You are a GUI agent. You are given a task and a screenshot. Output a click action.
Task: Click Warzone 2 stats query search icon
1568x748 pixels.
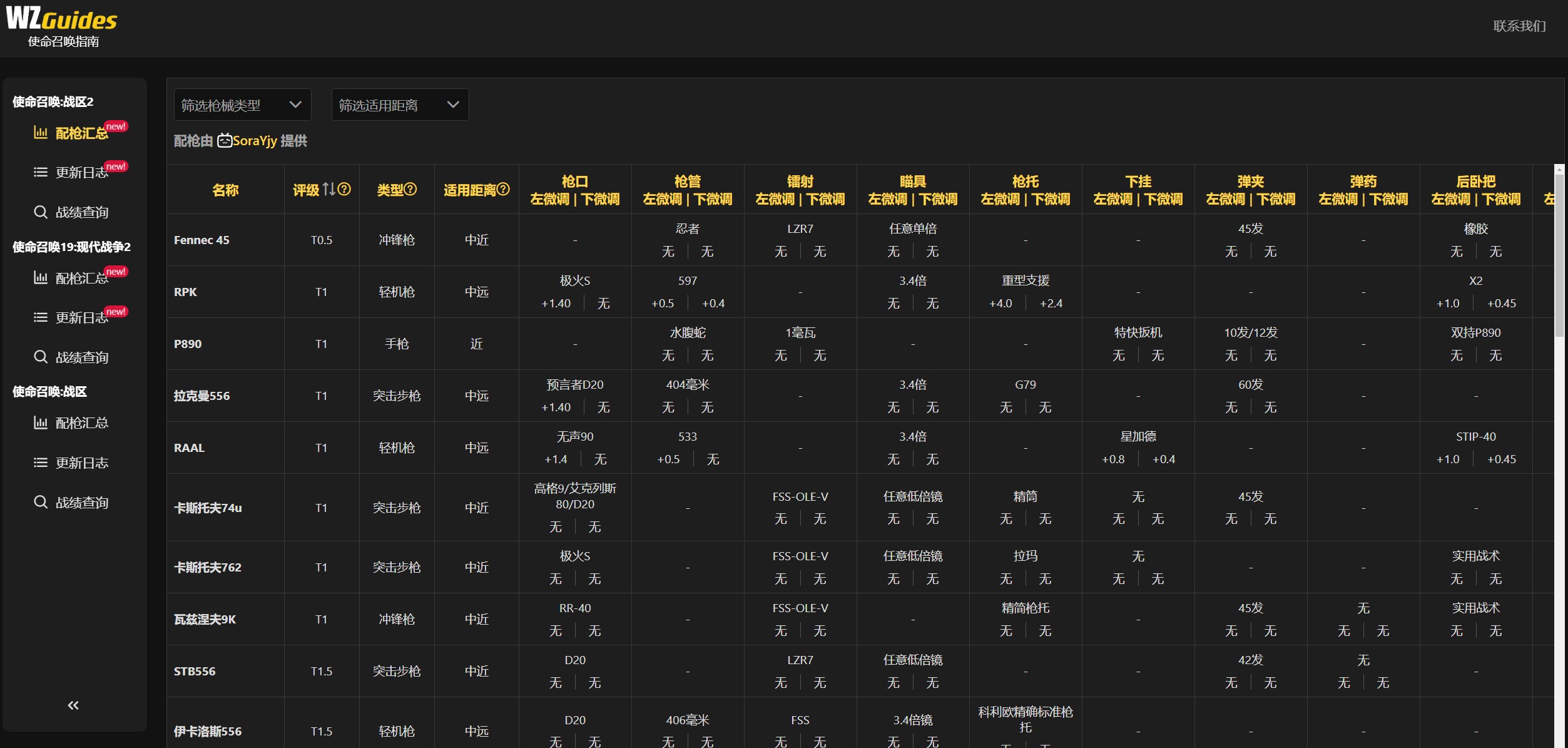click(41, 212)
